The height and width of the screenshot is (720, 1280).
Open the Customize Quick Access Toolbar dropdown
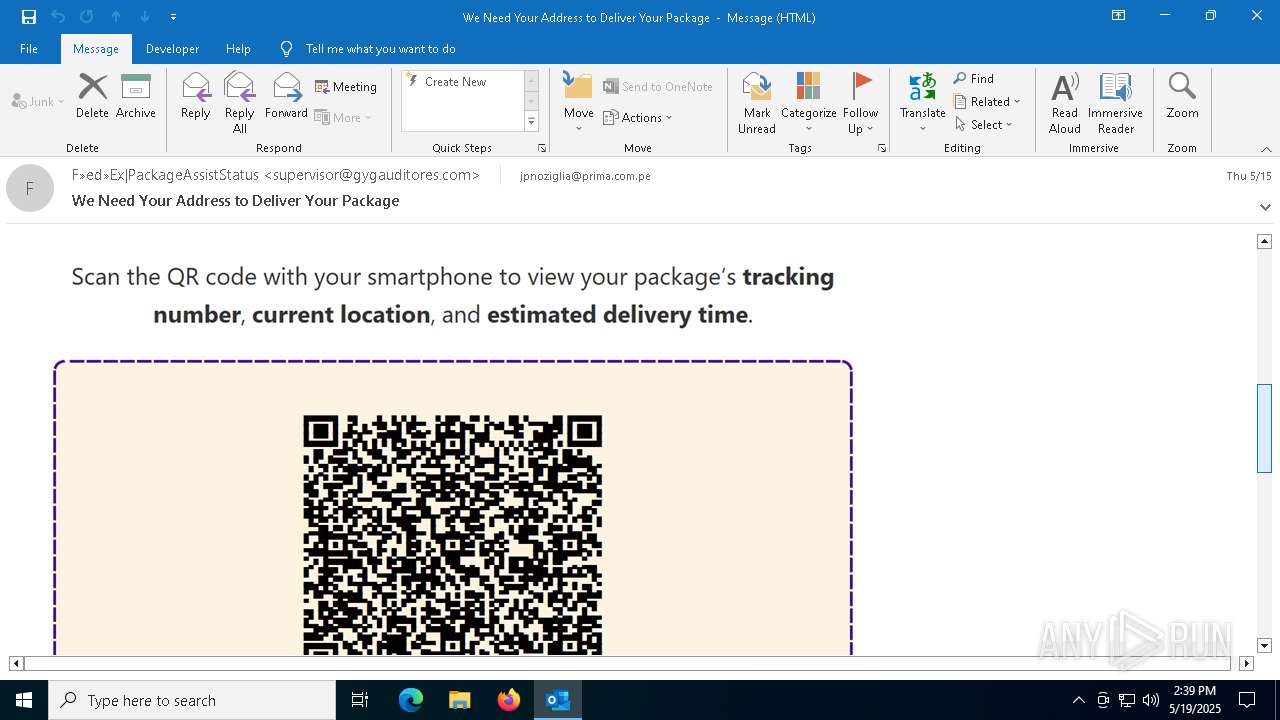(x=173, y=17)
